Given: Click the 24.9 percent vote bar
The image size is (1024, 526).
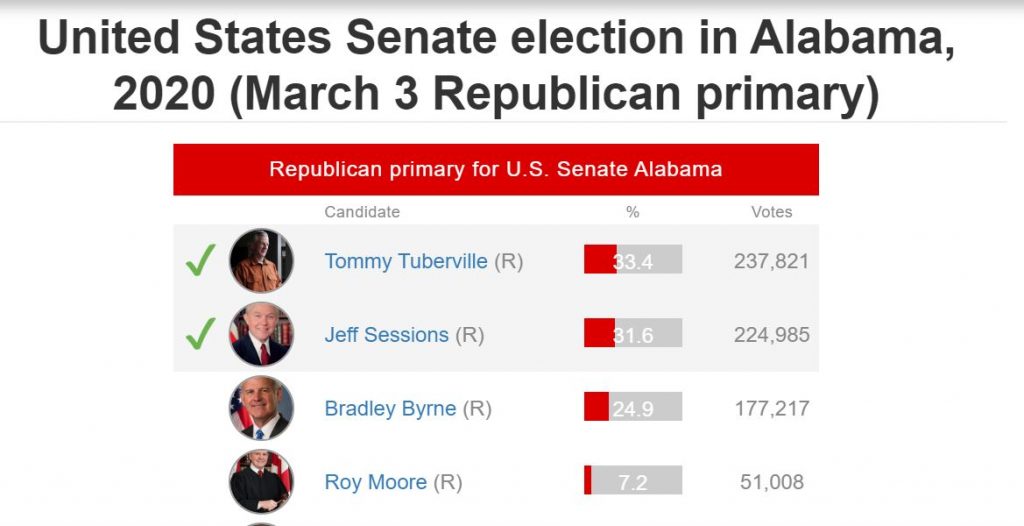Looking at the screenshot, I should (633, 407).
